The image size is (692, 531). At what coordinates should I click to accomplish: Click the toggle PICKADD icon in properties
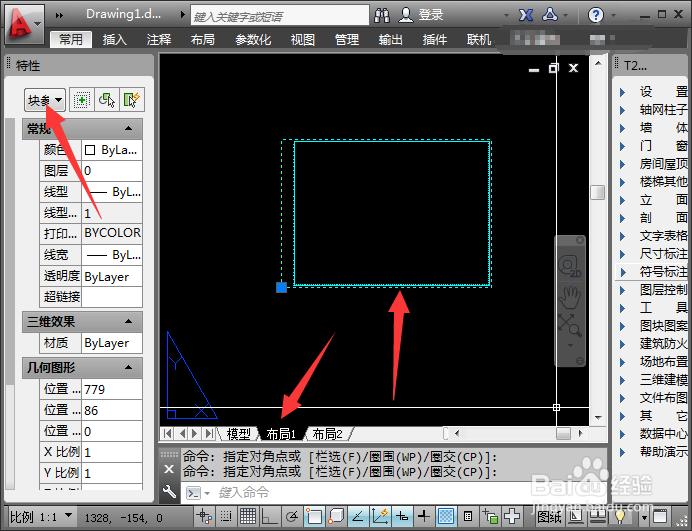point(82,100)
